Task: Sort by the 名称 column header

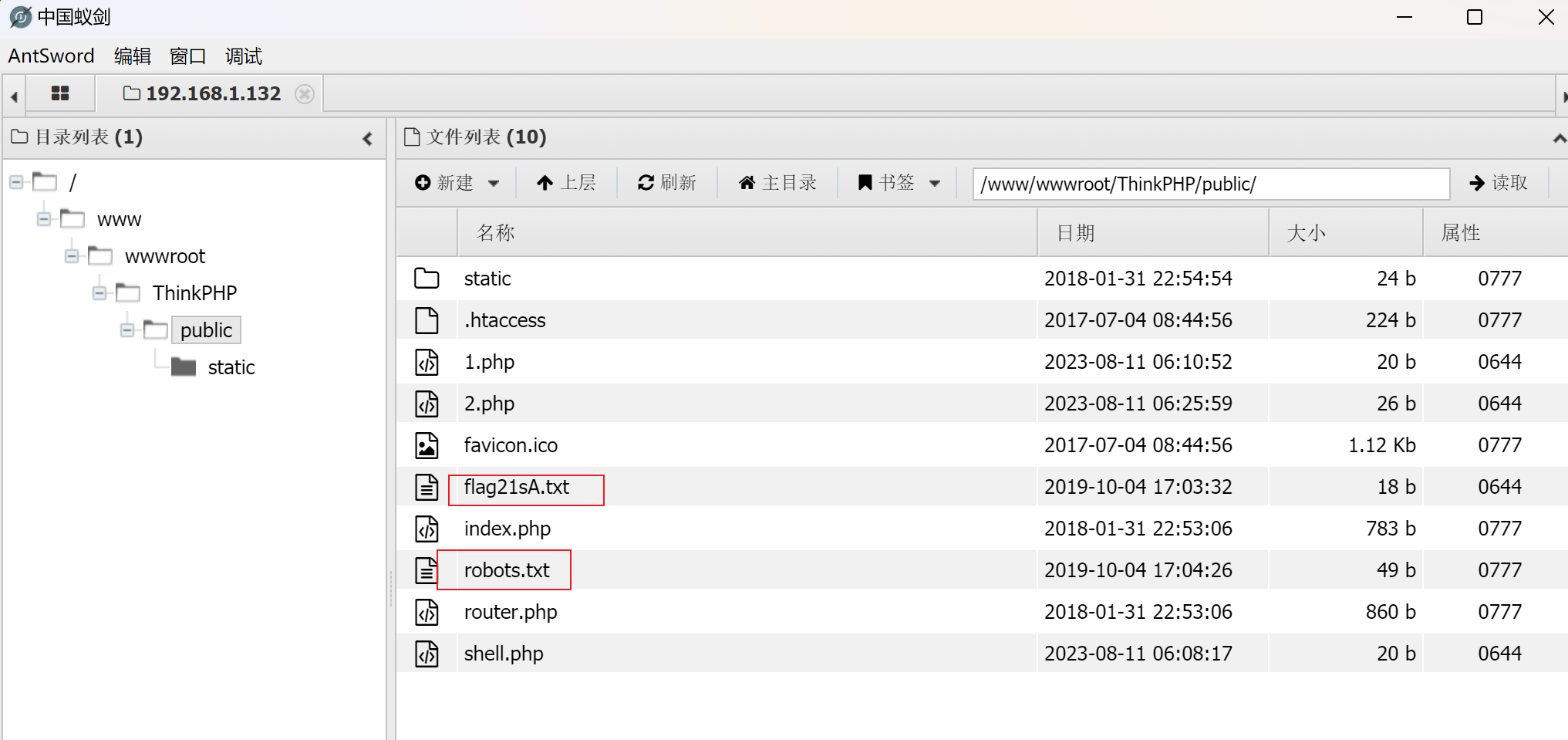Action: tap(747, 233)
